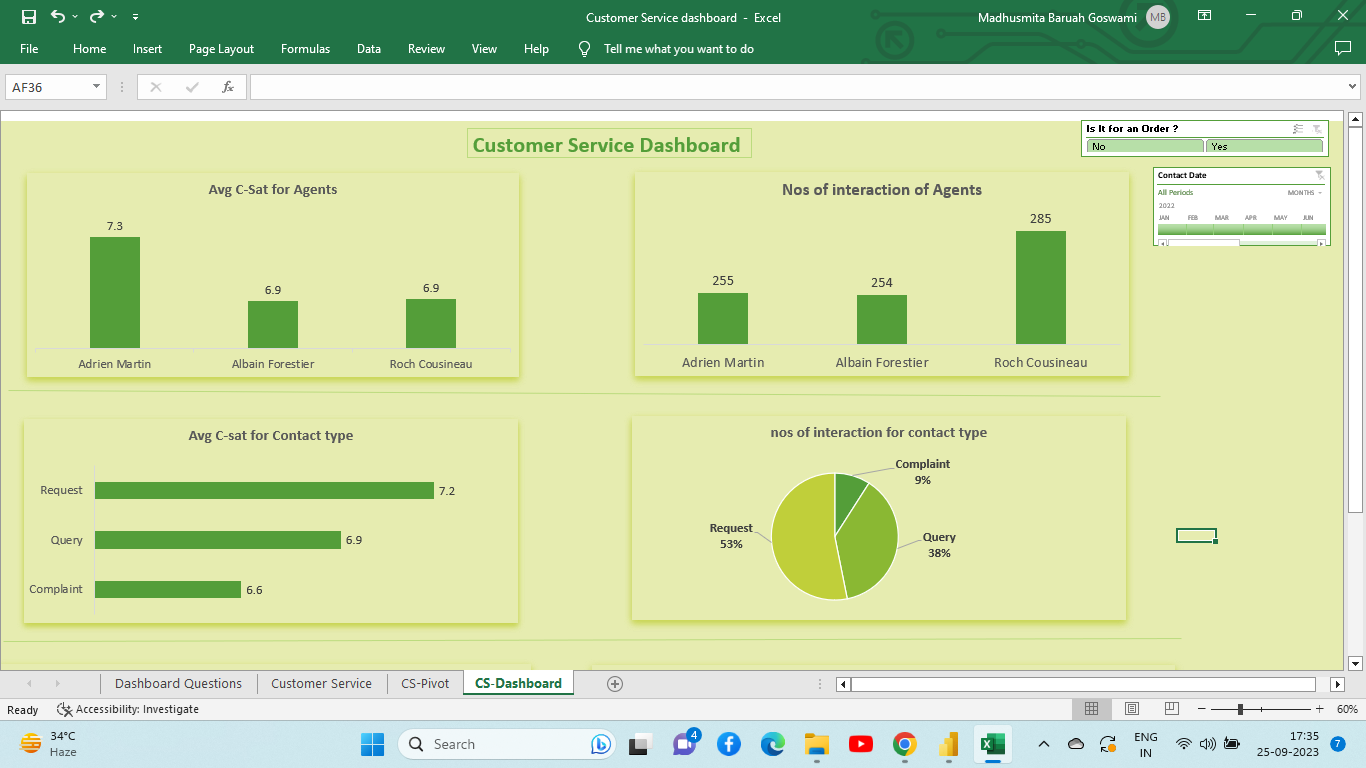Click the Undo icon
The width and height of the screenshot is (1366, 768).
click(x=57, y=17)
